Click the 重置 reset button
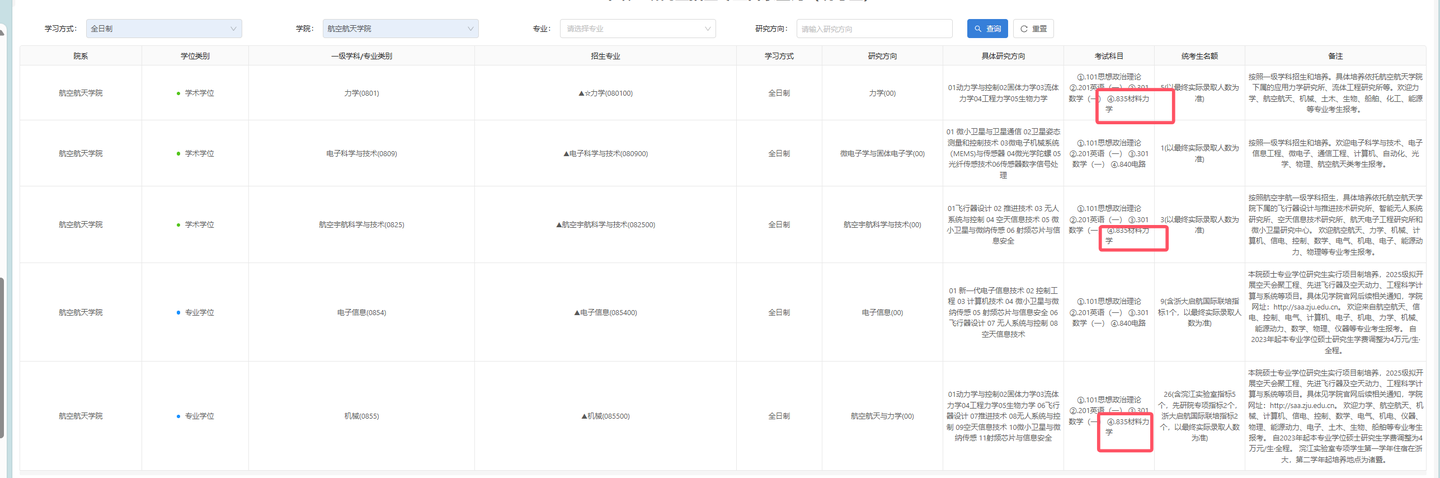This screenshot has height=478, width=1440. (x=1033, y=29)
